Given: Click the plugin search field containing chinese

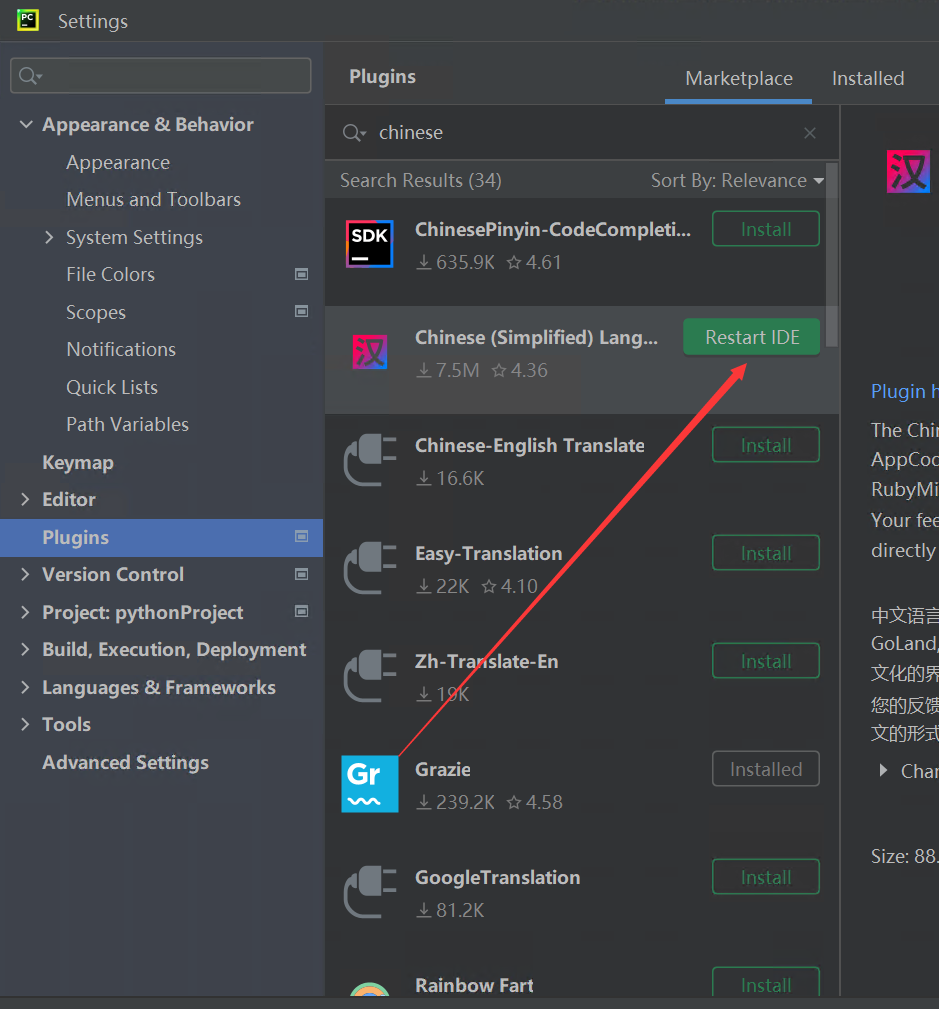Looking at the screenshot, I should [581, 133].
